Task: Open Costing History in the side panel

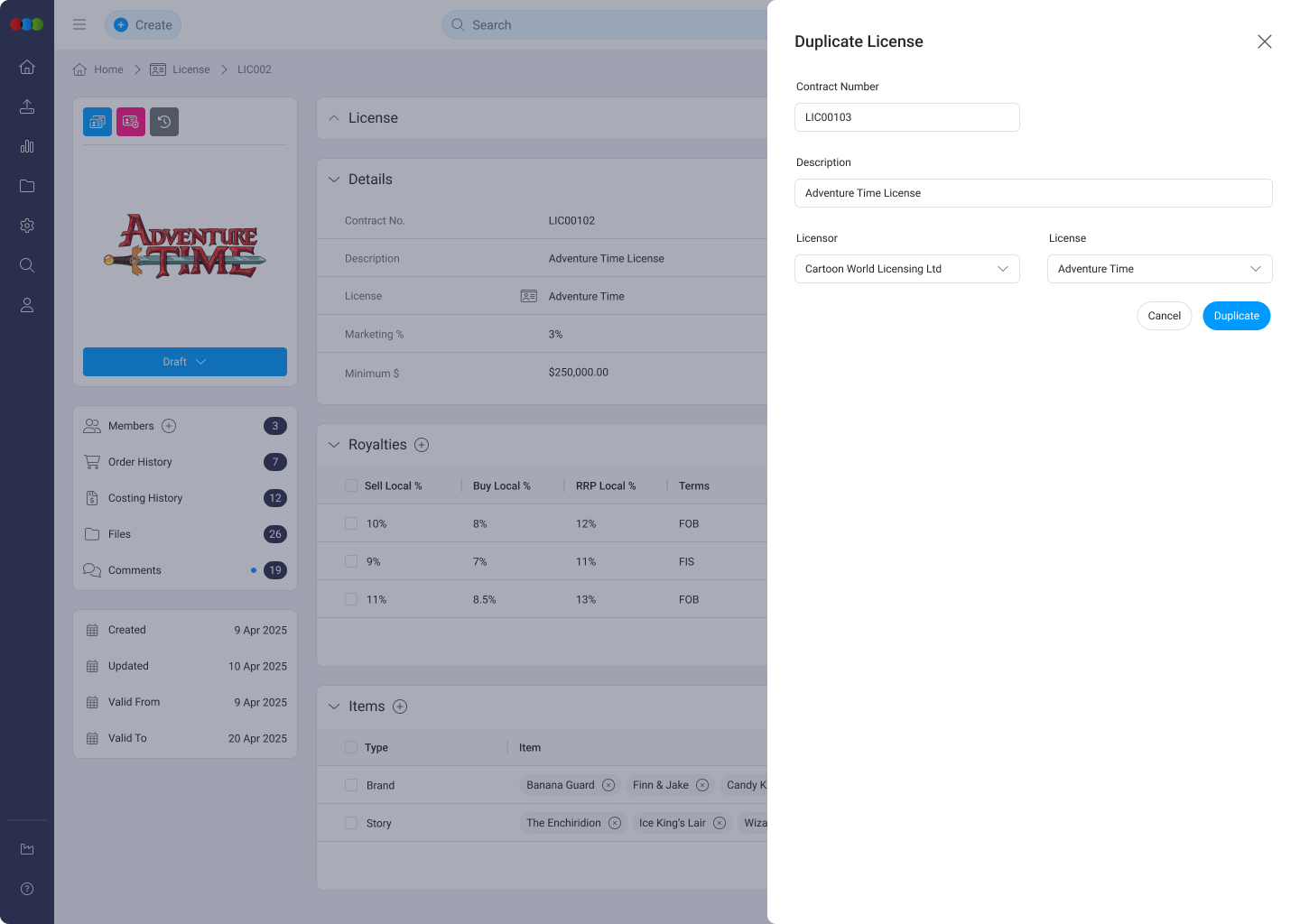Action: pos(145,498)
